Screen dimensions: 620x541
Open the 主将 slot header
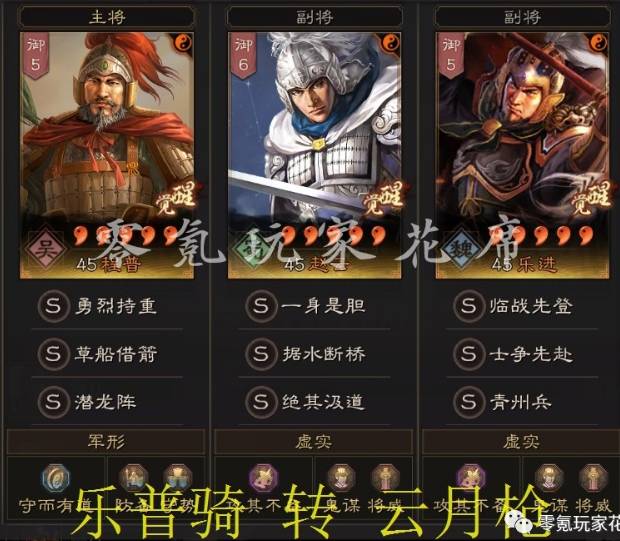point(107,17)
